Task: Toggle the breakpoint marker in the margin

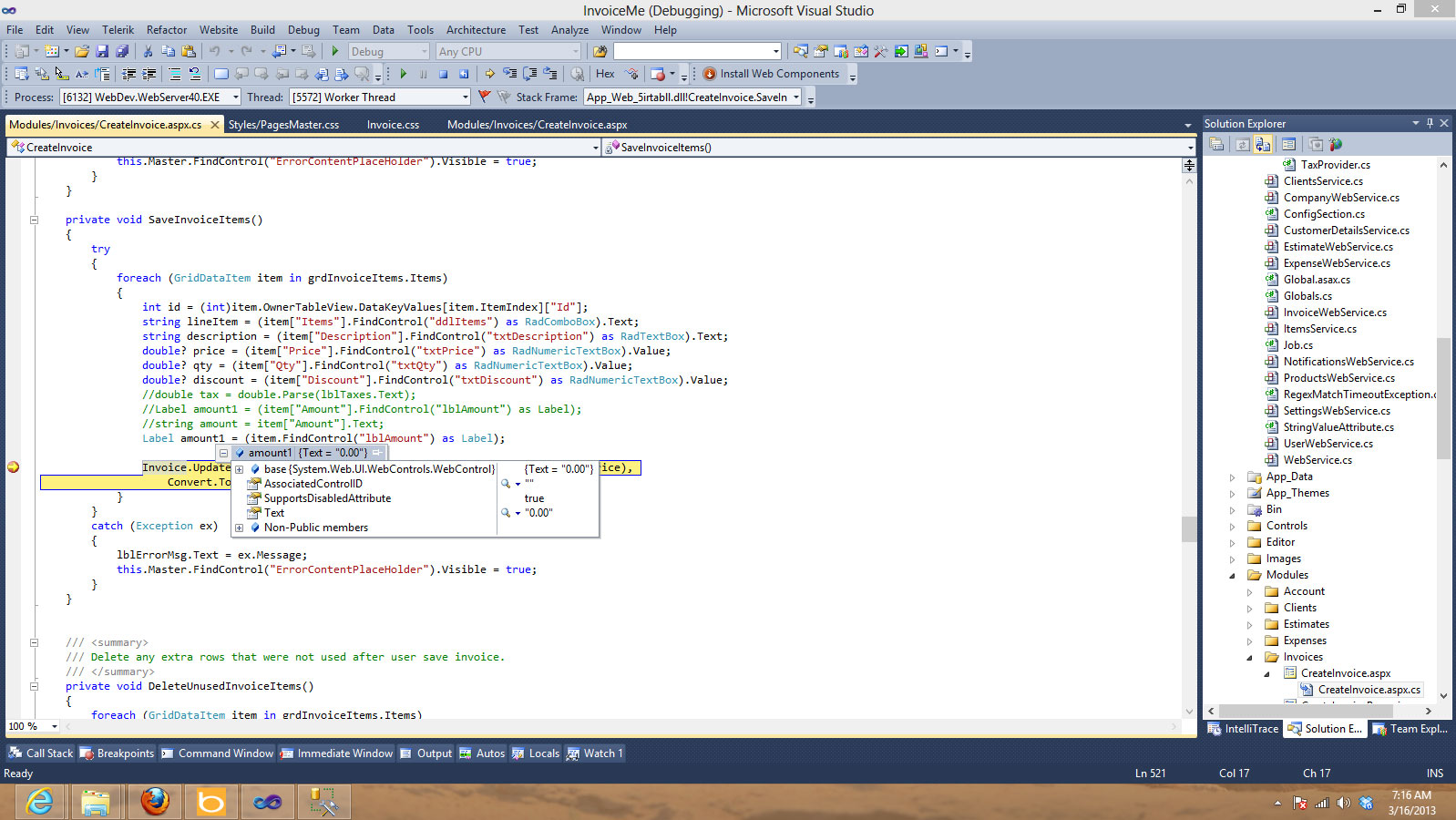Action: 14,467
